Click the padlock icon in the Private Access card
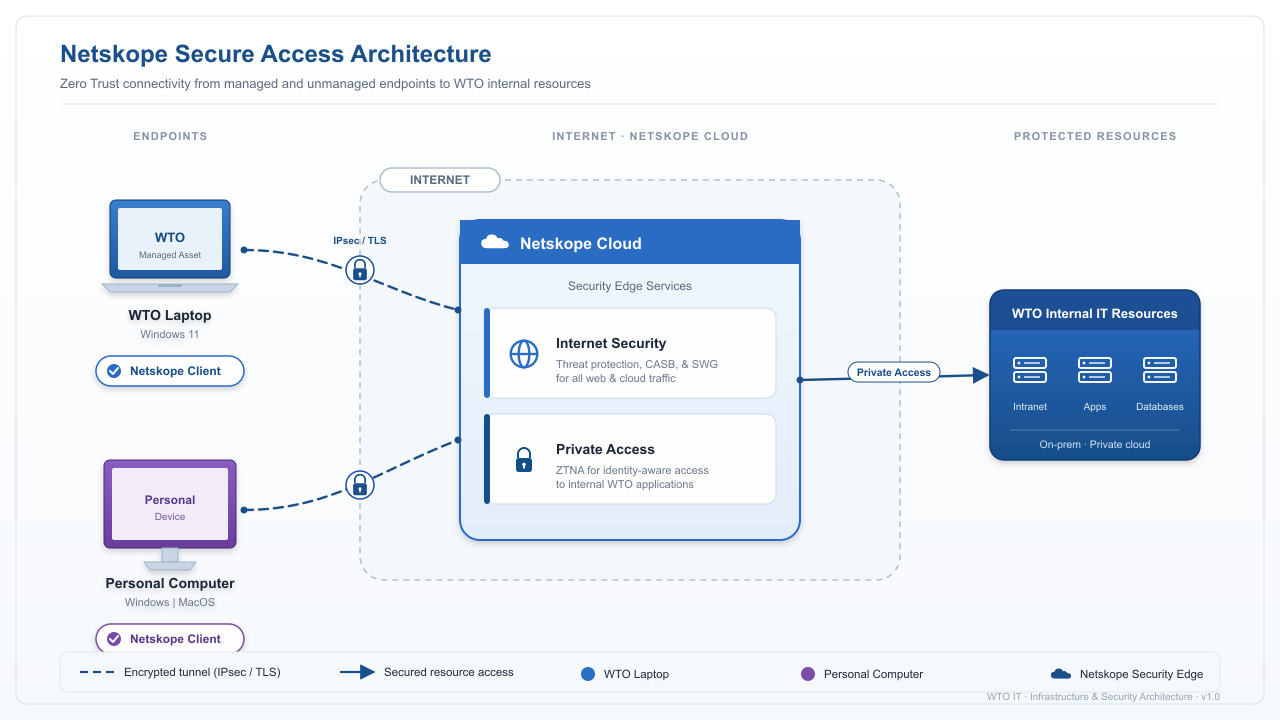The height and width of the screenshot is (720, 1280). [524, 460]
